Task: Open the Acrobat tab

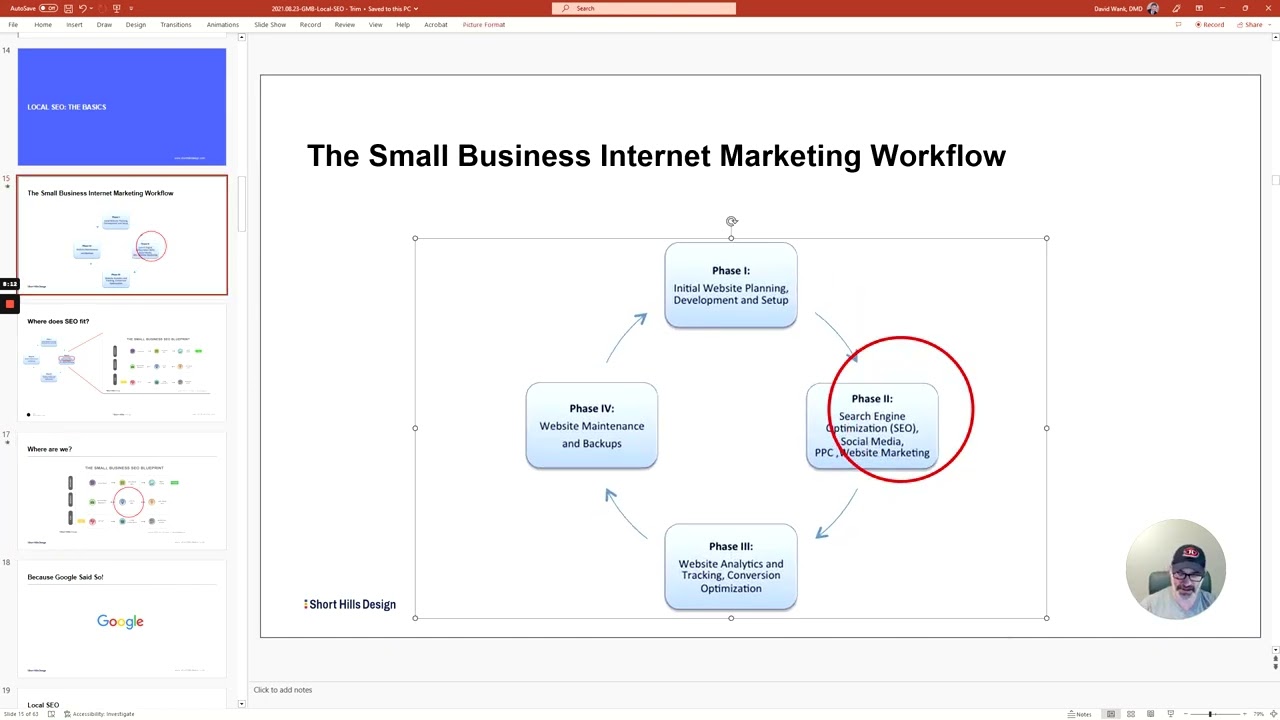Action: 436,24
